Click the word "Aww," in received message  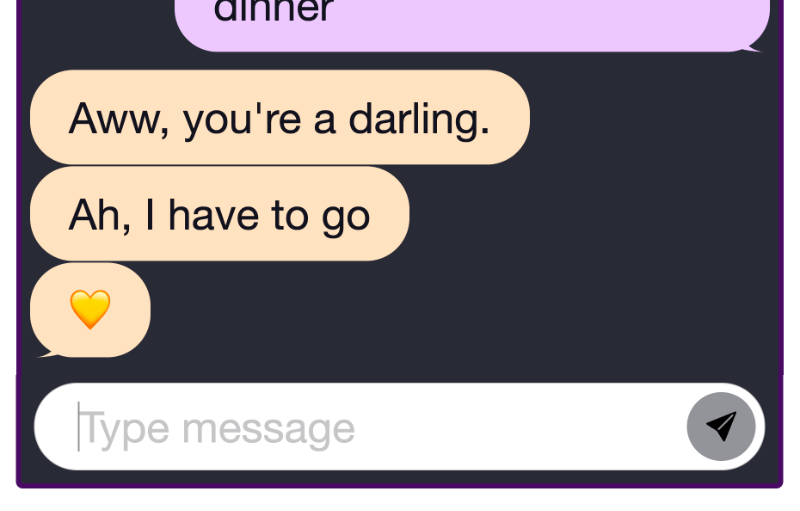119,119
